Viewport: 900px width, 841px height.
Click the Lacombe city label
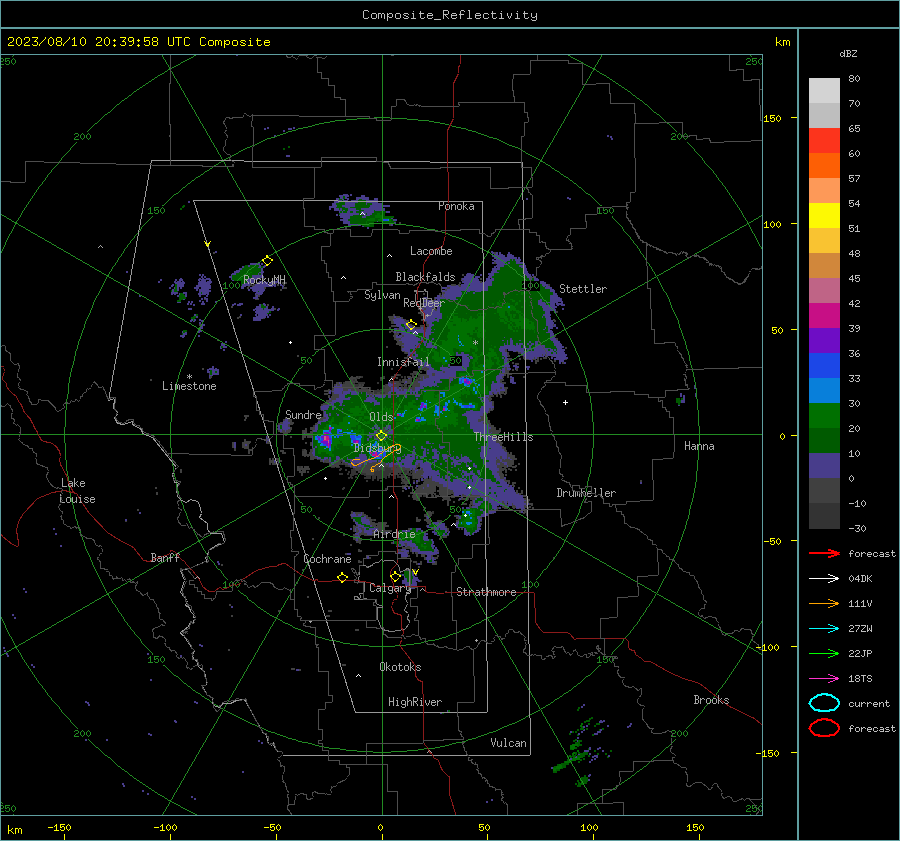tap(431, 251)
